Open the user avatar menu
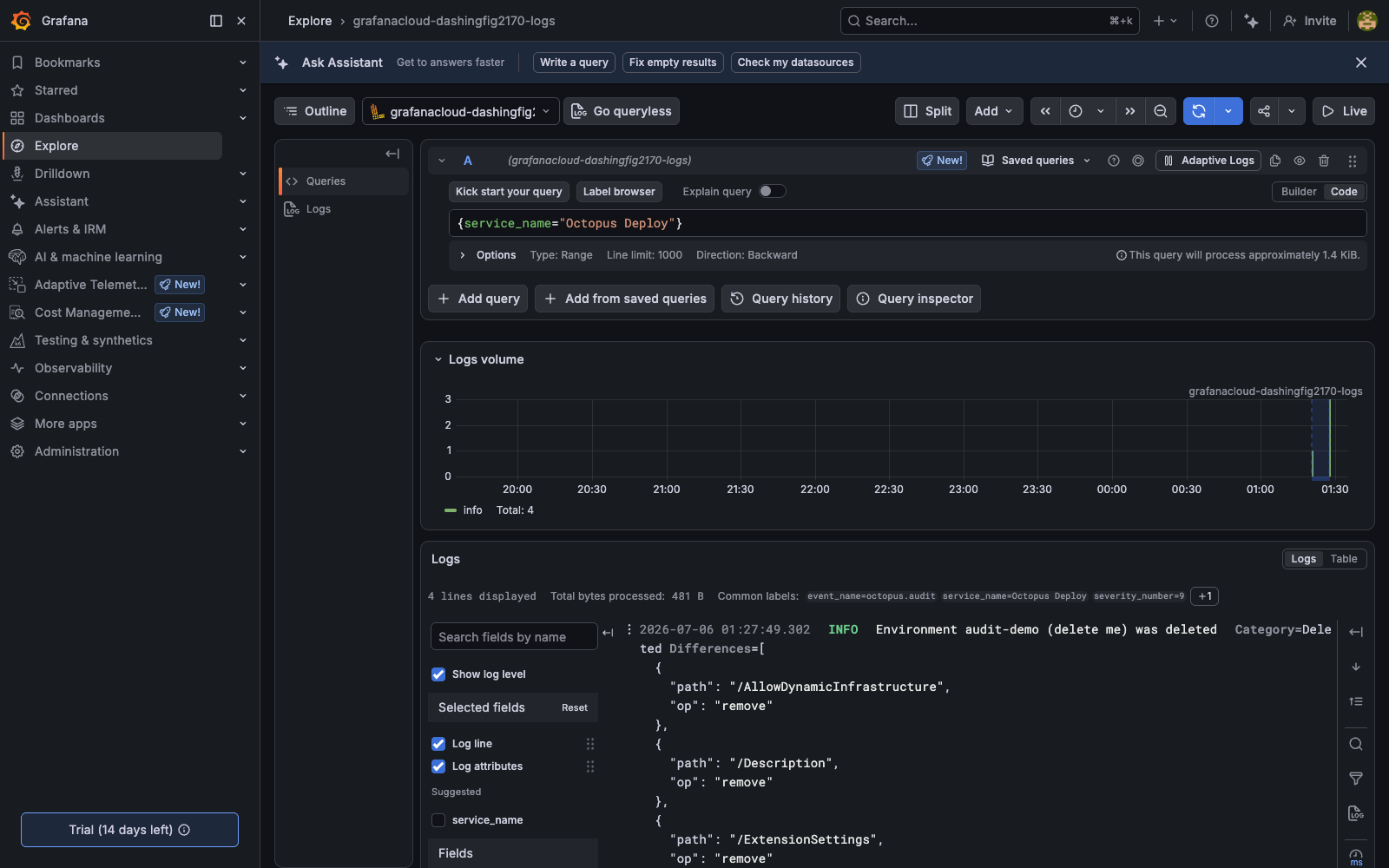 [1367, 21]
